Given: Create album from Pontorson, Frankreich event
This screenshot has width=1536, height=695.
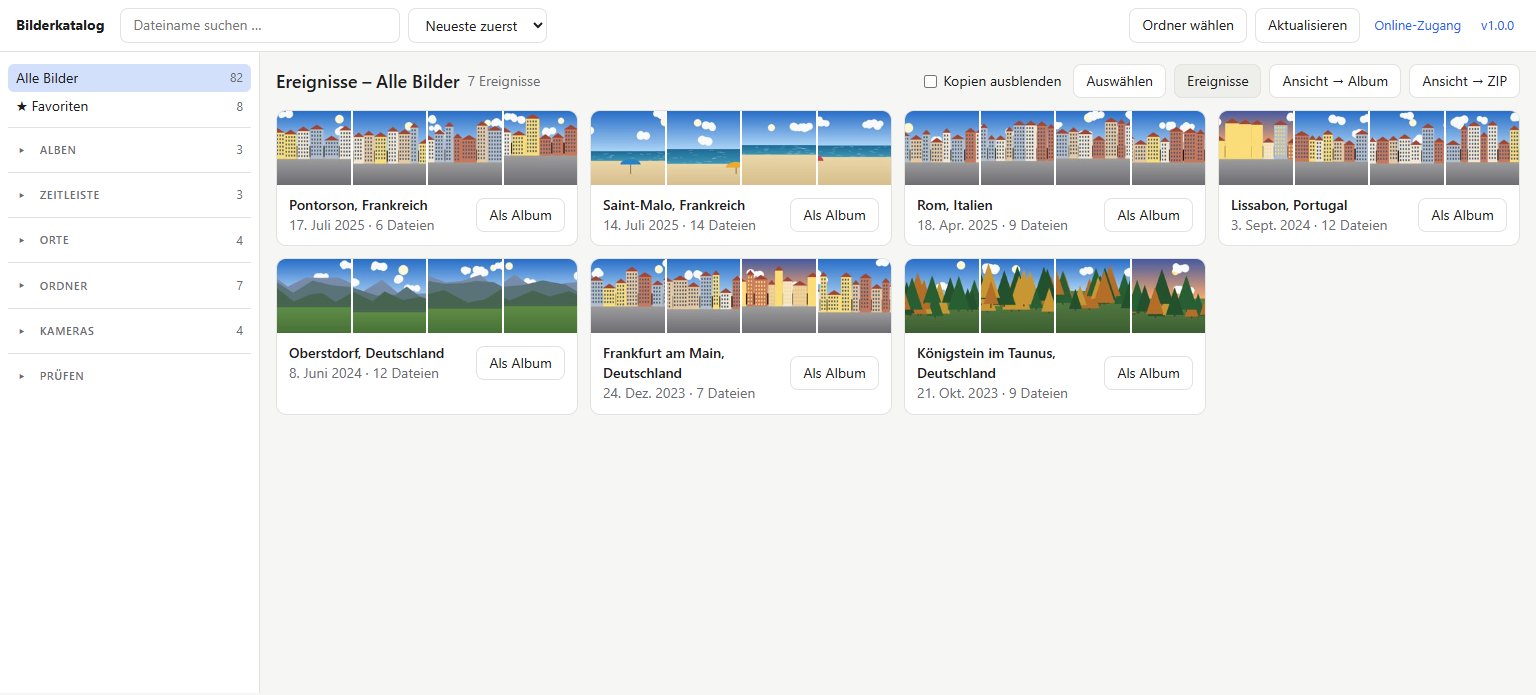Looking at the screenshot, I should 520,215.
